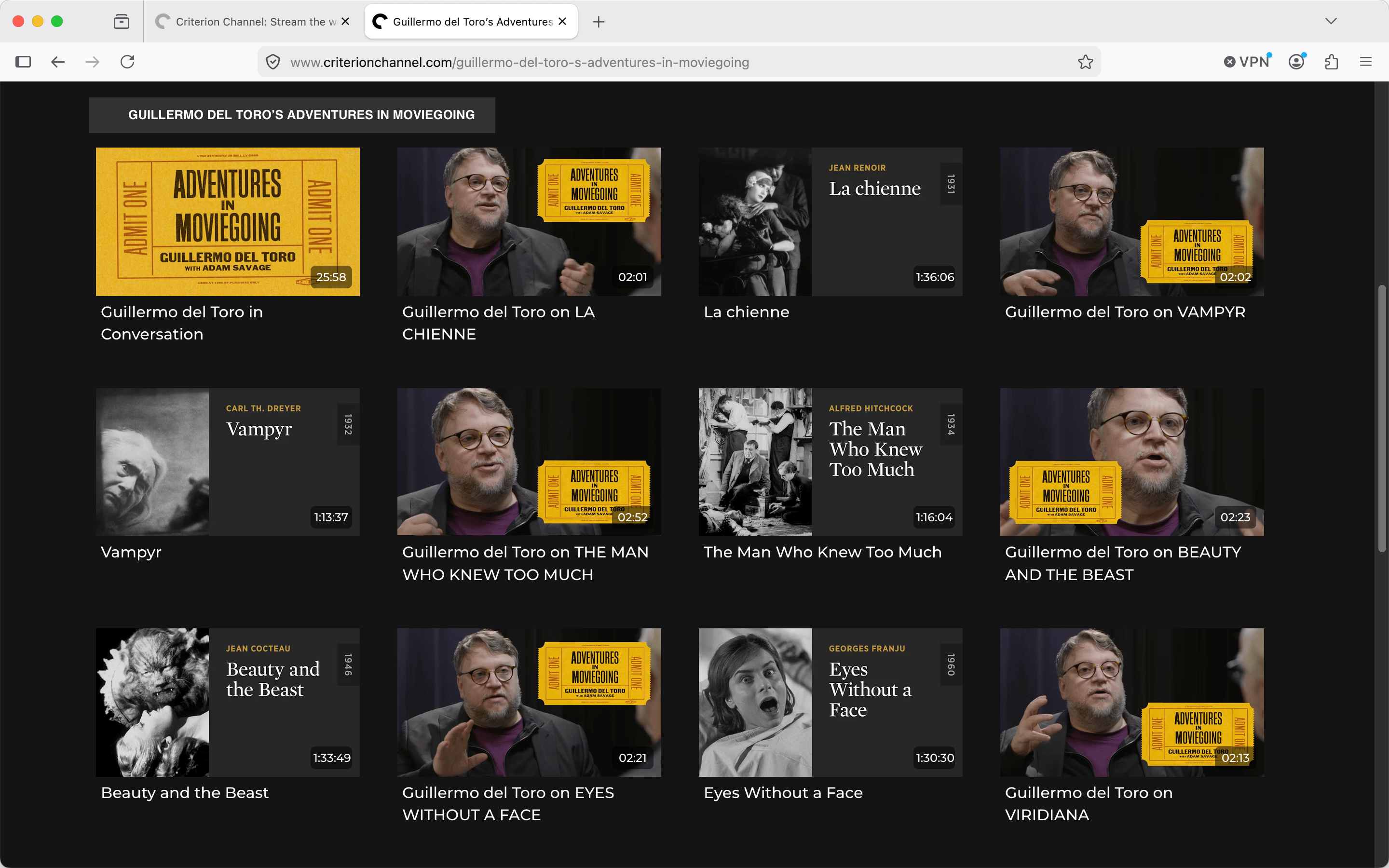This screenshot has height=868, width=1389.
Task: Click the Vampyr title below the thumbnail
Action: tap(131, 553)
